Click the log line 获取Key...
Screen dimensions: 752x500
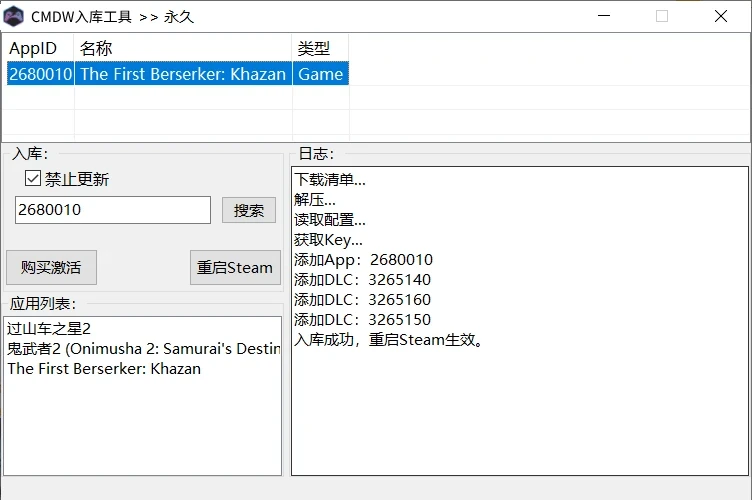click(329, 240)
